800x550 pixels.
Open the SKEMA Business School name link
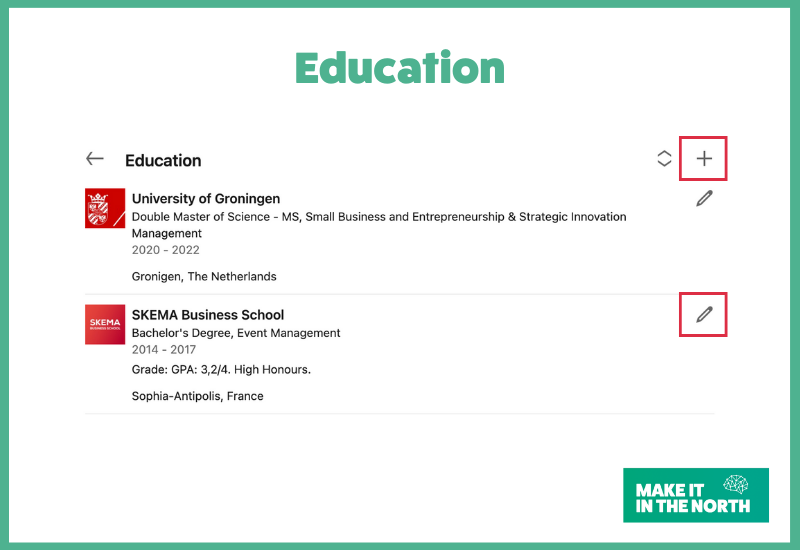point(208,315)
